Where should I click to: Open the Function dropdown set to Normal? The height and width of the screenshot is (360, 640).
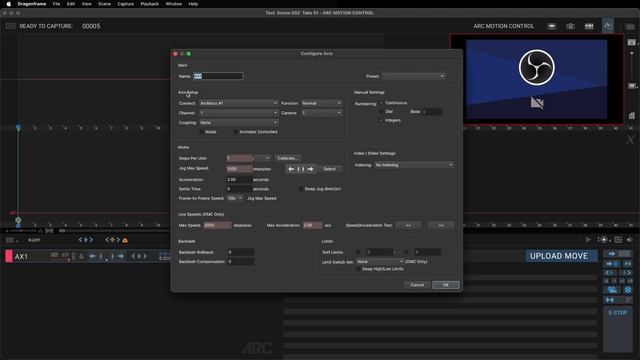point(322,103)
